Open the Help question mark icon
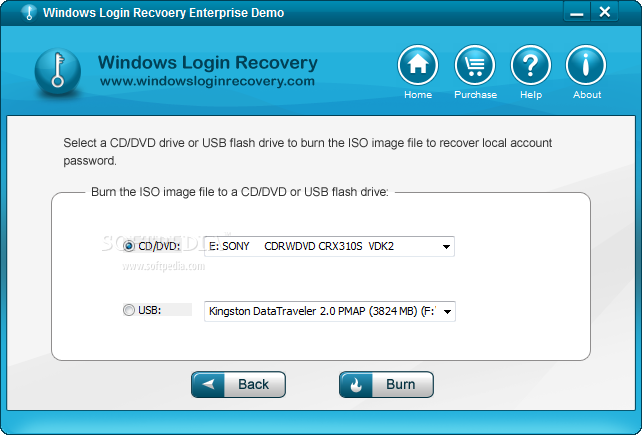The height and width of the screenshot is (435, 642). [x=531, y=65]
